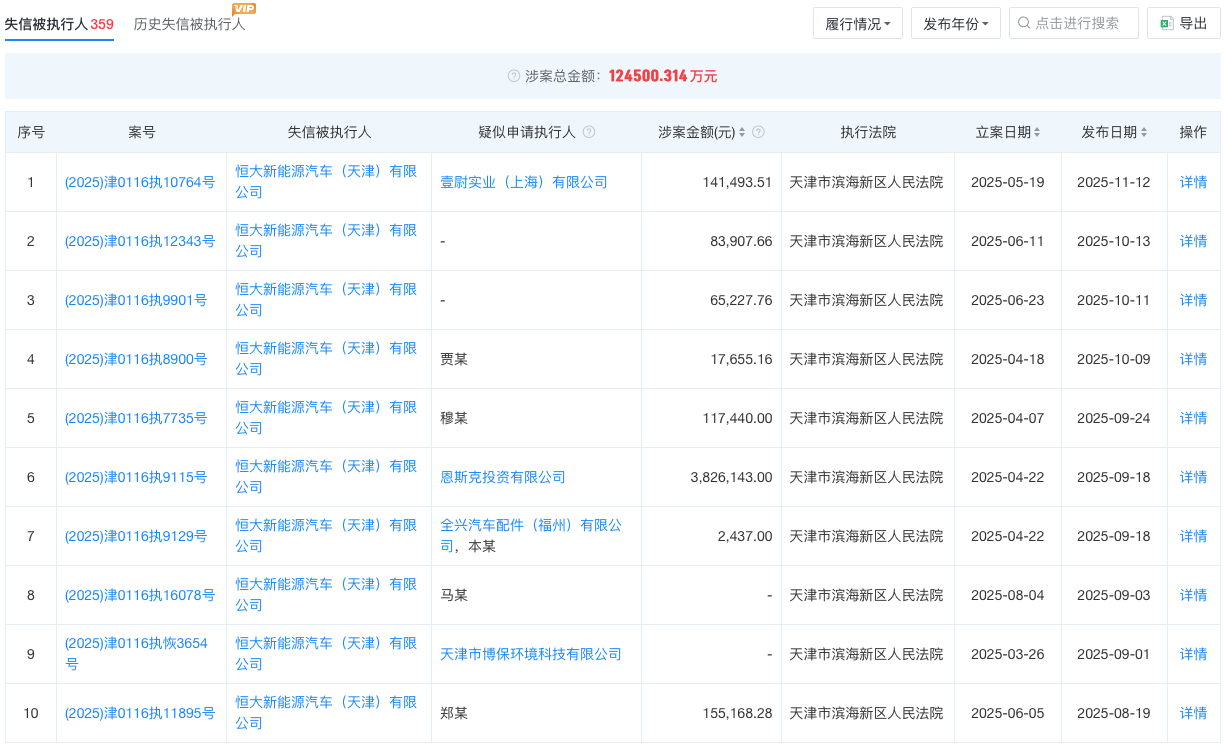Expand the 发布年份 dropdown

coord(955,23)
